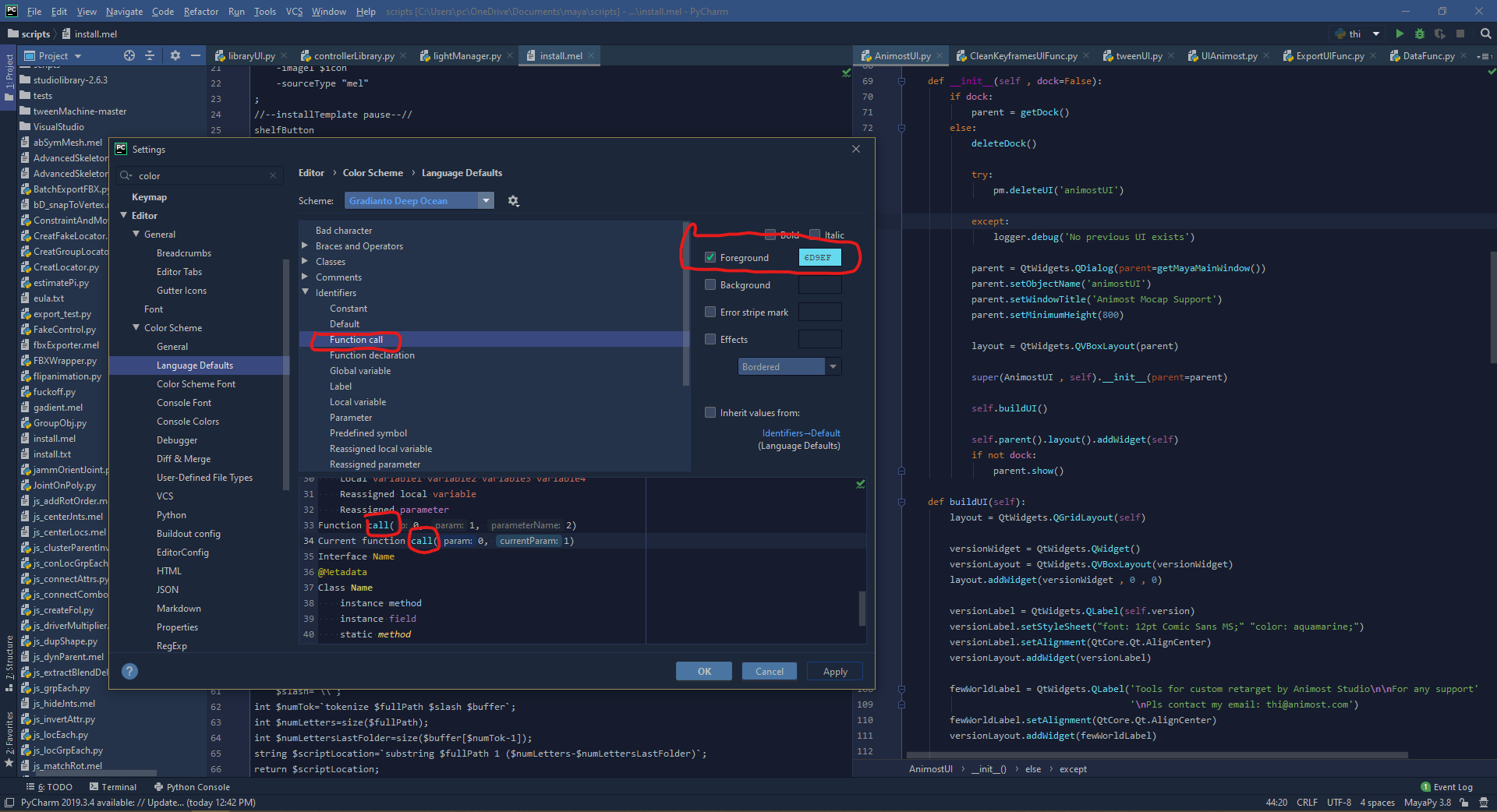Click the scheme actions gear icon
Viewport: 1497px width, 812px height.
coord(513,201)
